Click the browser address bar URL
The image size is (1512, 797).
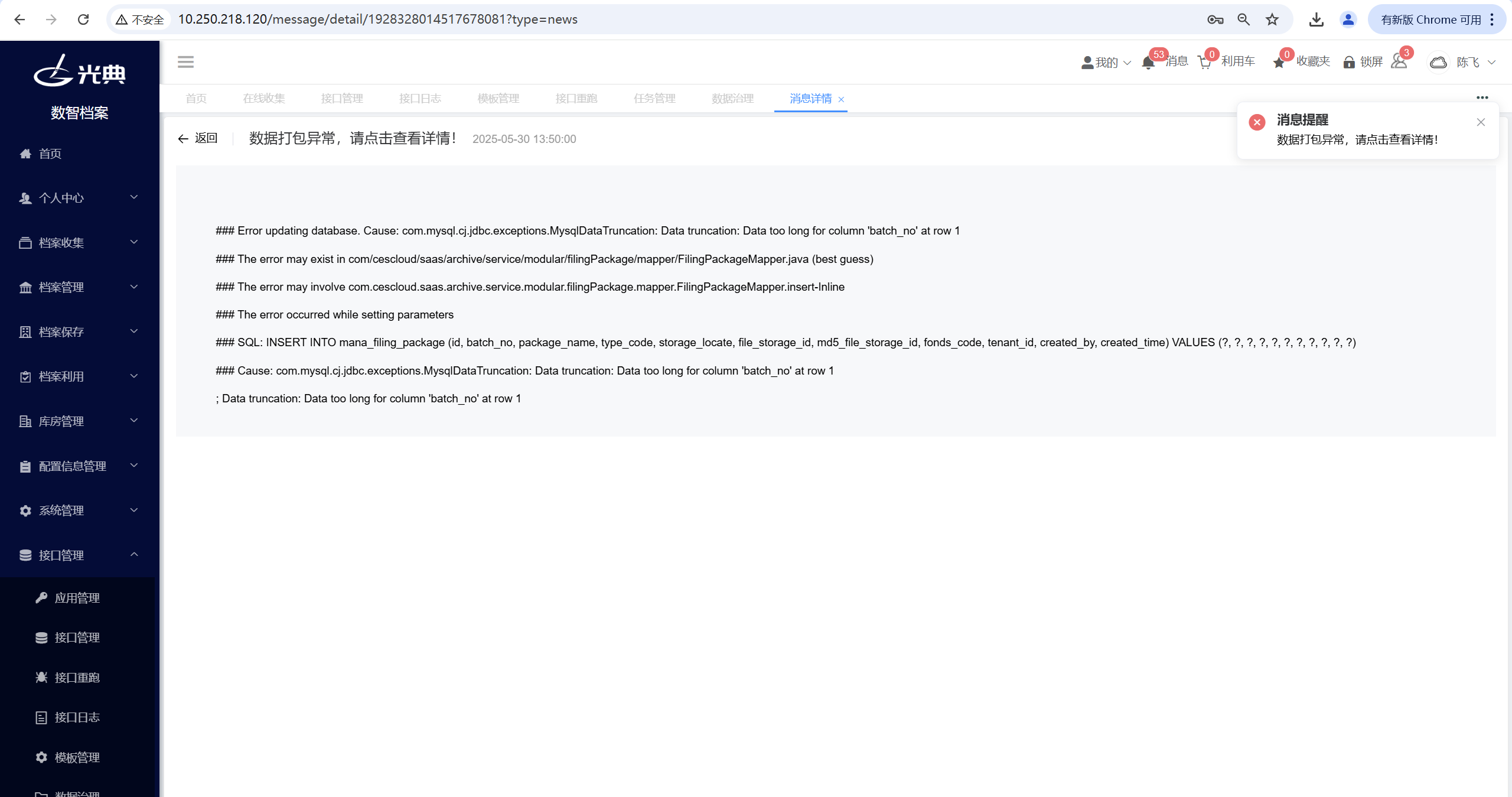point(378,19)
